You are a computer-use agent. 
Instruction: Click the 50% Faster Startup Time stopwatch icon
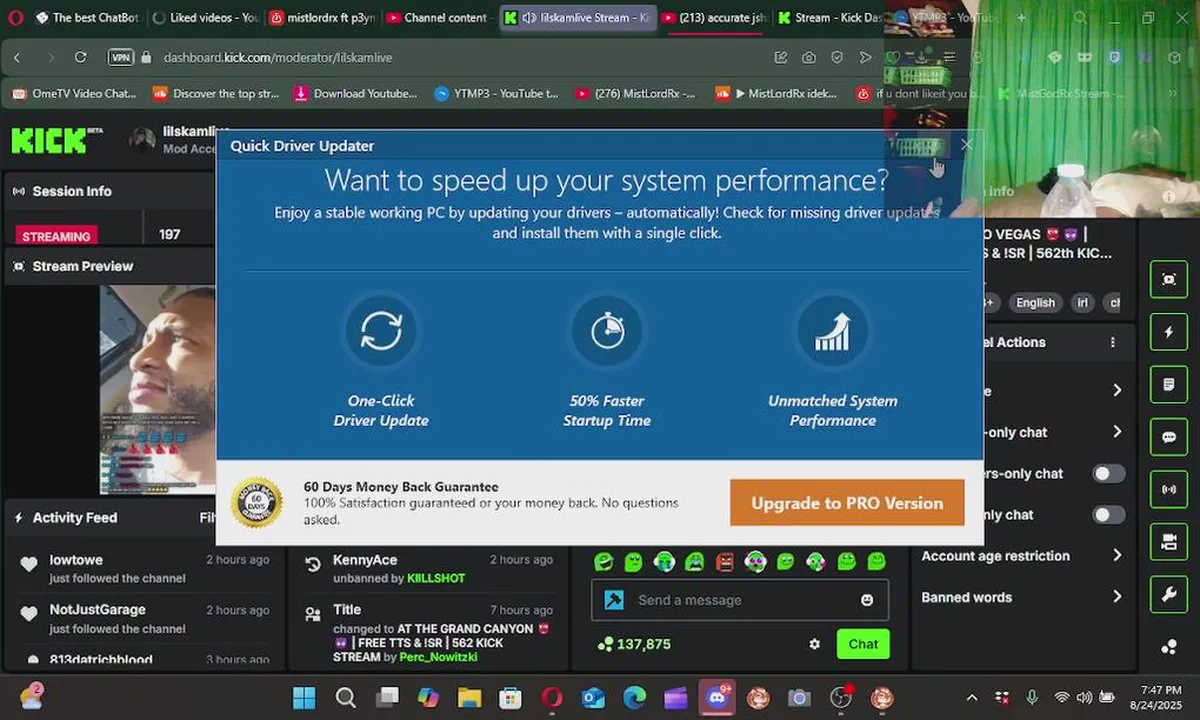click(x=607, y=331)
